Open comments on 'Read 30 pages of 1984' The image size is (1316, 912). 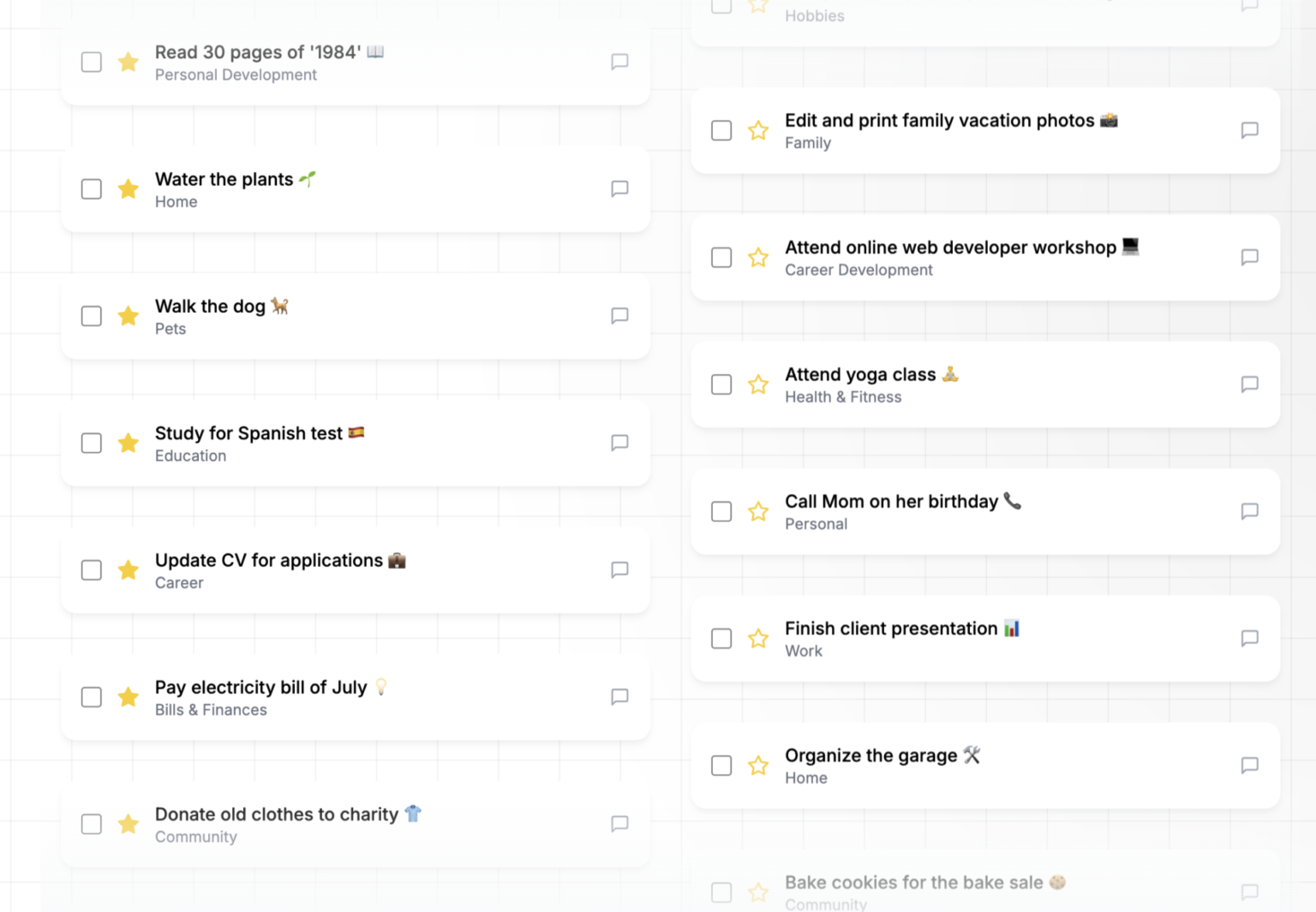pos(619,62)
